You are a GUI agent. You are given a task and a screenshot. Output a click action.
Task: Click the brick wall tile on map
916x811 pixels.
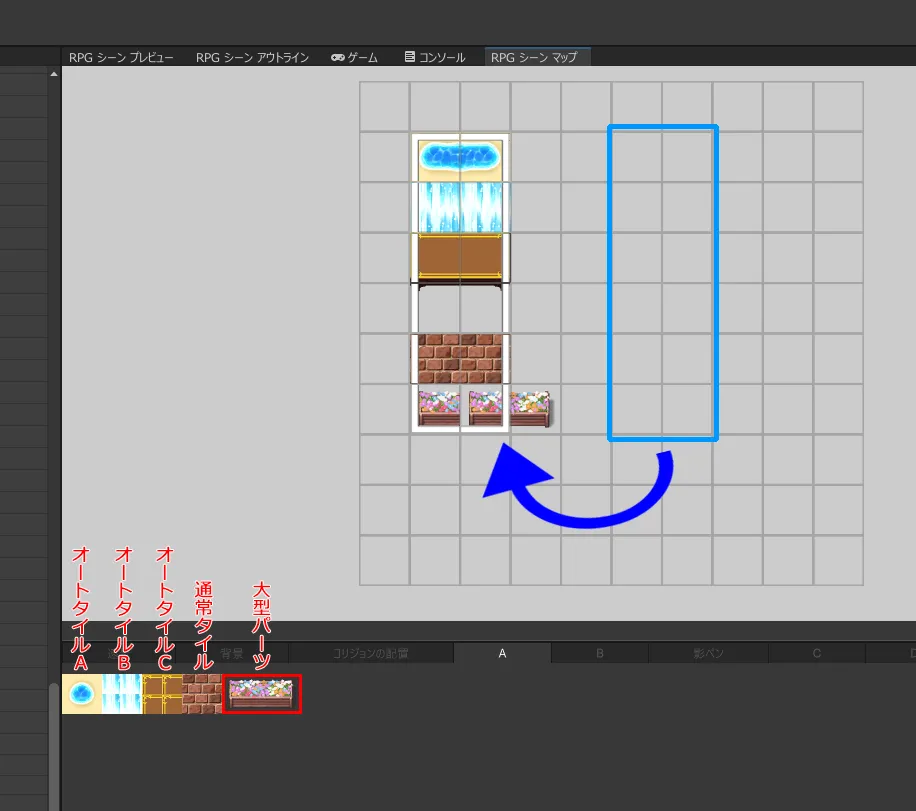tap(459, 359)
